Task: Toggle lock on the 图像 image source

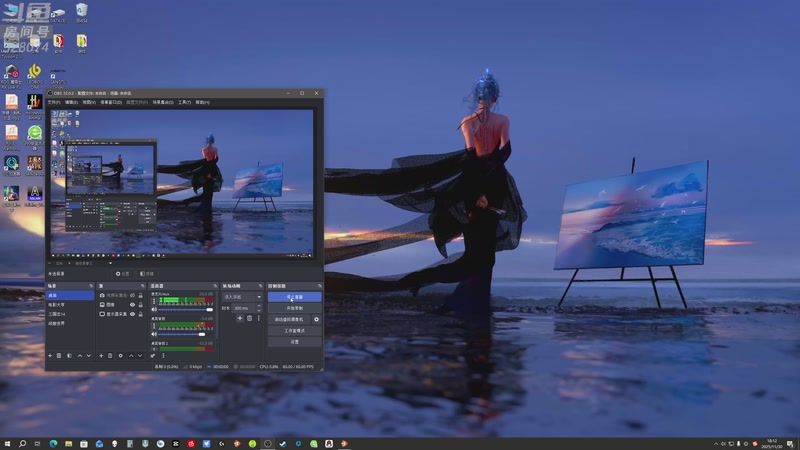Action: 140,305
